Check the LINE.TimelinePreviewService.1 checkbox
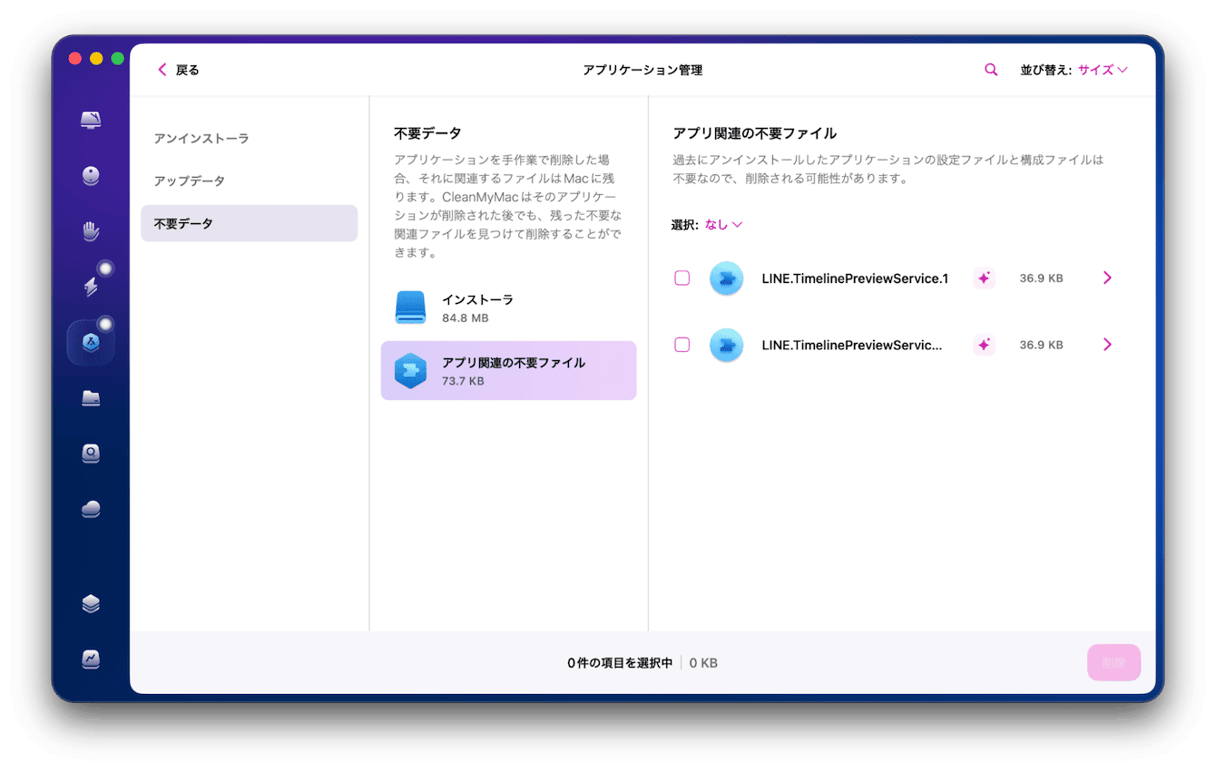 (682, 278)
